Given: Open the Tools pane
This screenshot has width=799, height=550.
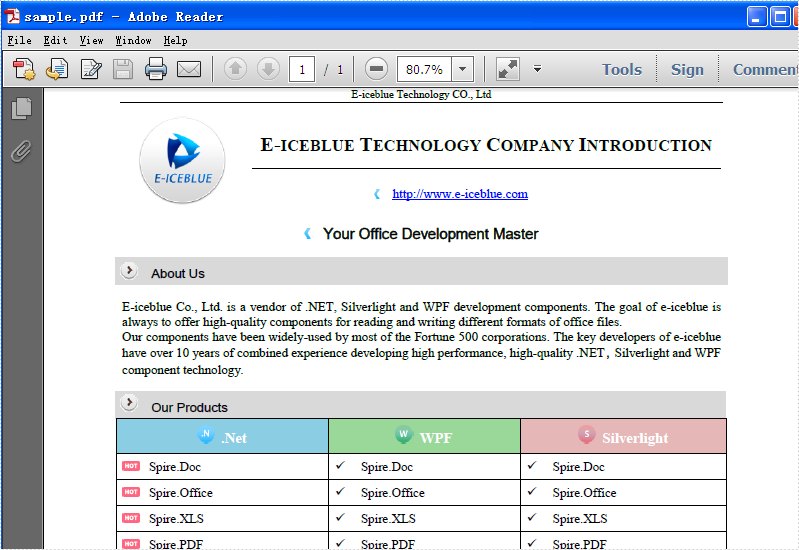Looking at the screenshot, I should click(x=622, y=69).
